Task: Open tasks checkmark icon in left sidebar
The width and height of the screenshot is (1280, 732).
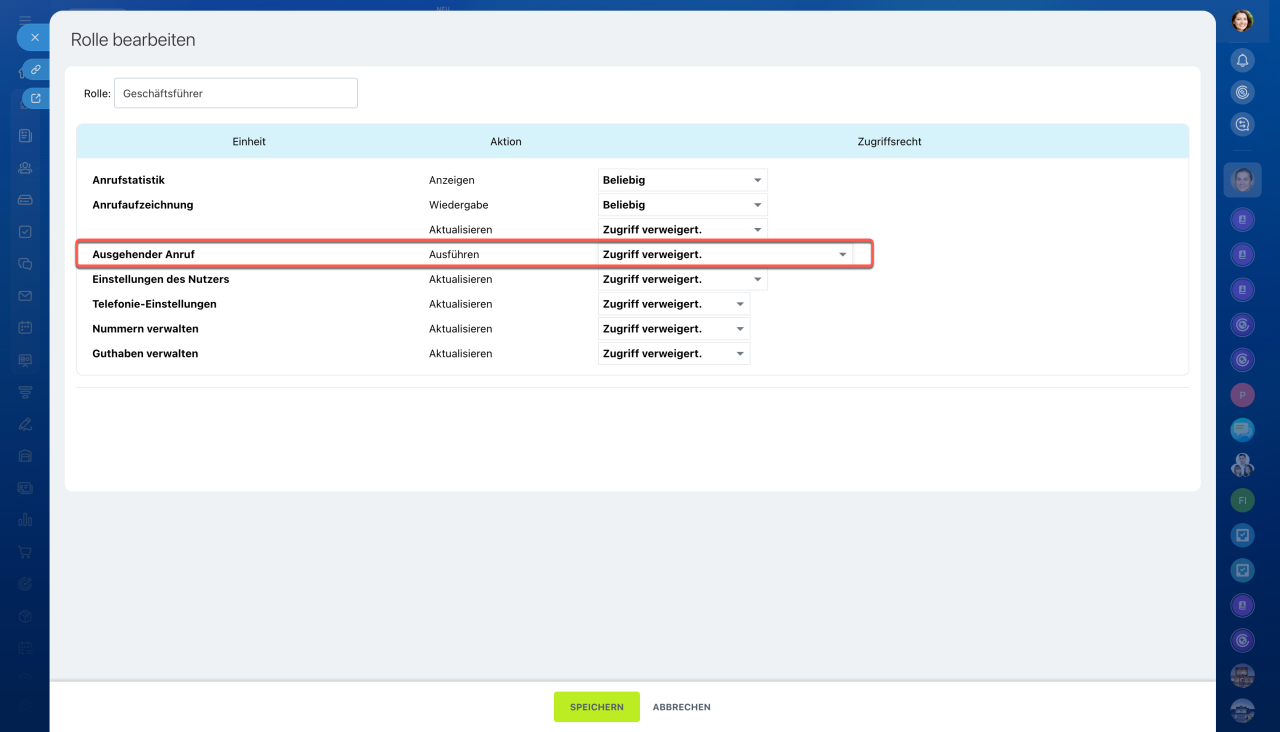Action: [25, 232]
